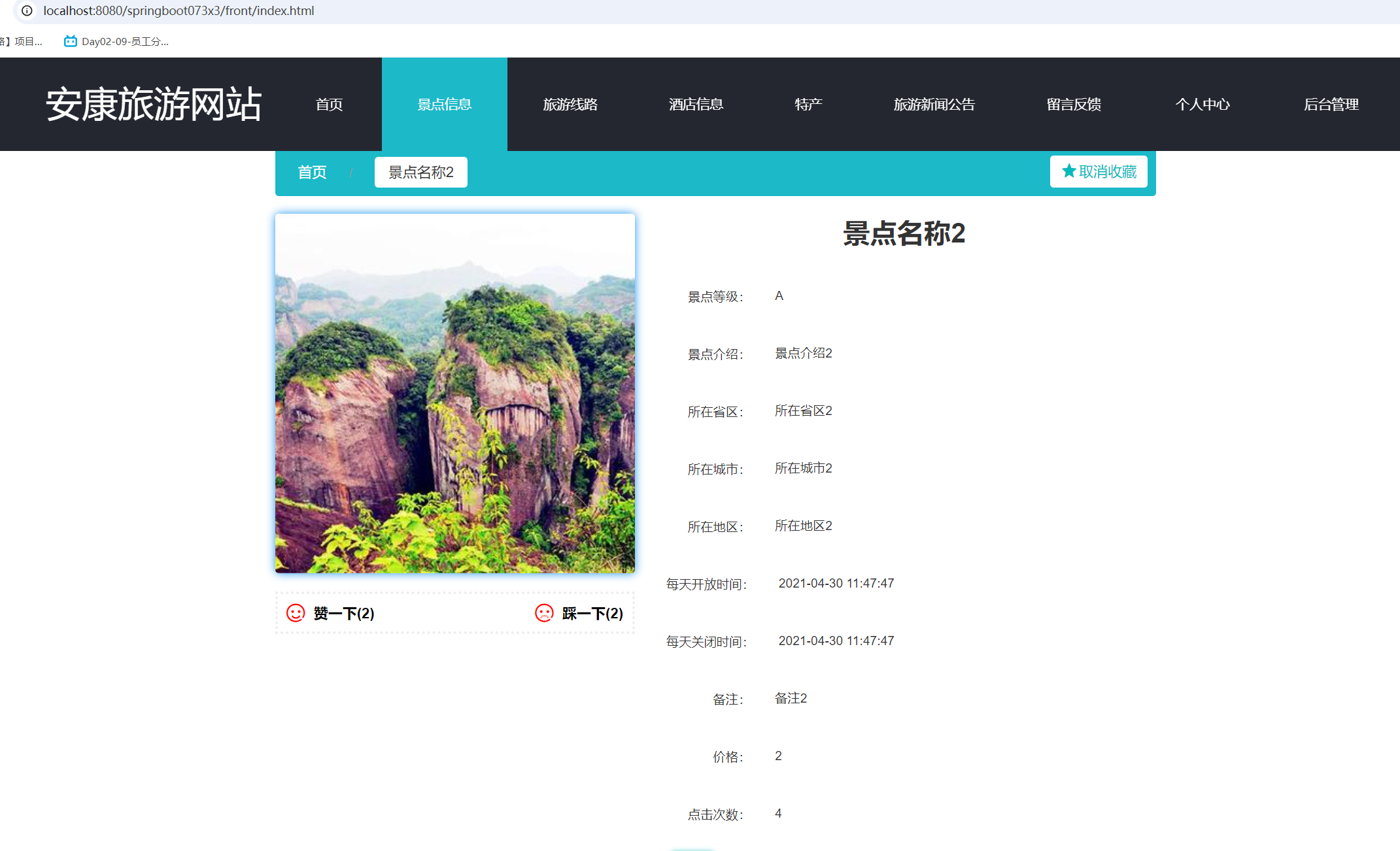Click the scenic spot photo thumbnail

[x=454, y=393]
